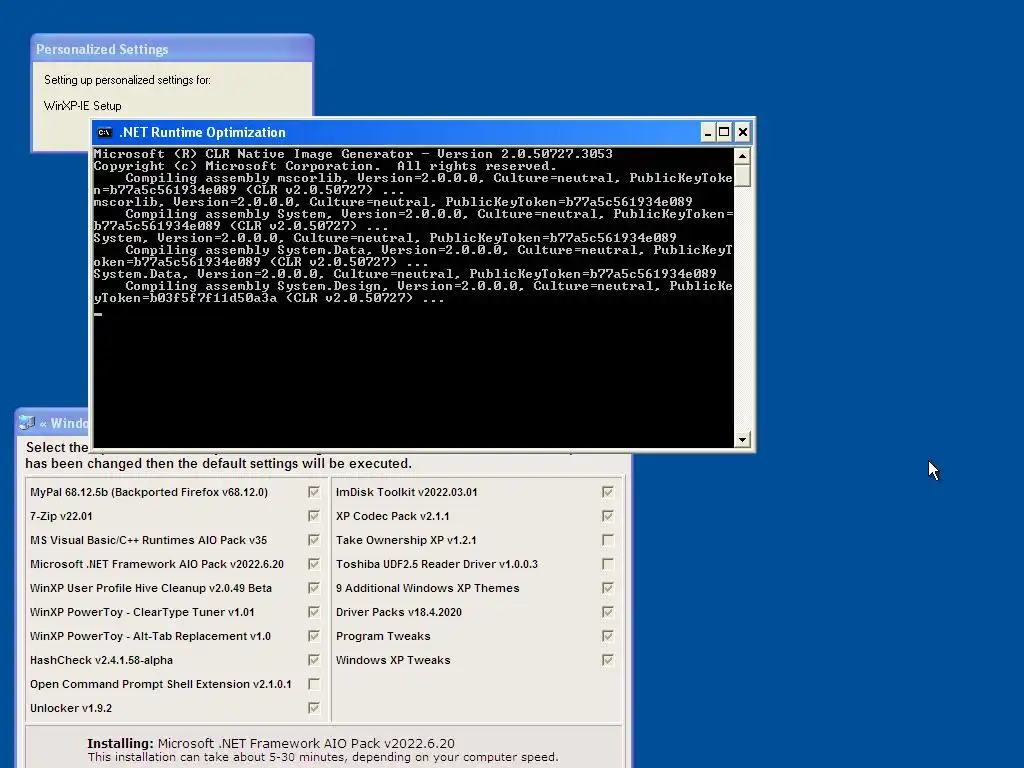Click the 'about 5-30 minutes' installation note
This screenshot has height=768, width=1024.
[323, 757]
